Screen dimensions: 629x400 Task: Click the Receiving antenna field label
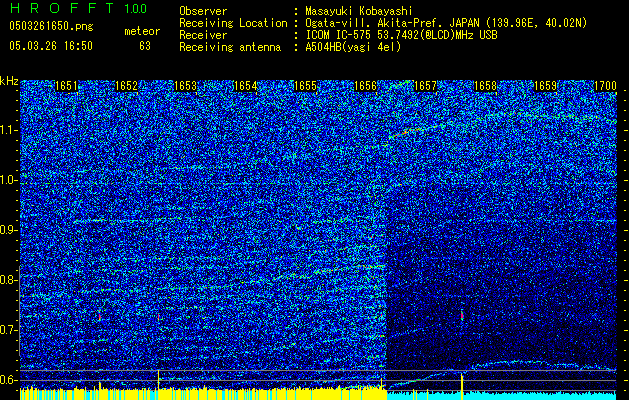pyautogui.click(x=230, y=47)
